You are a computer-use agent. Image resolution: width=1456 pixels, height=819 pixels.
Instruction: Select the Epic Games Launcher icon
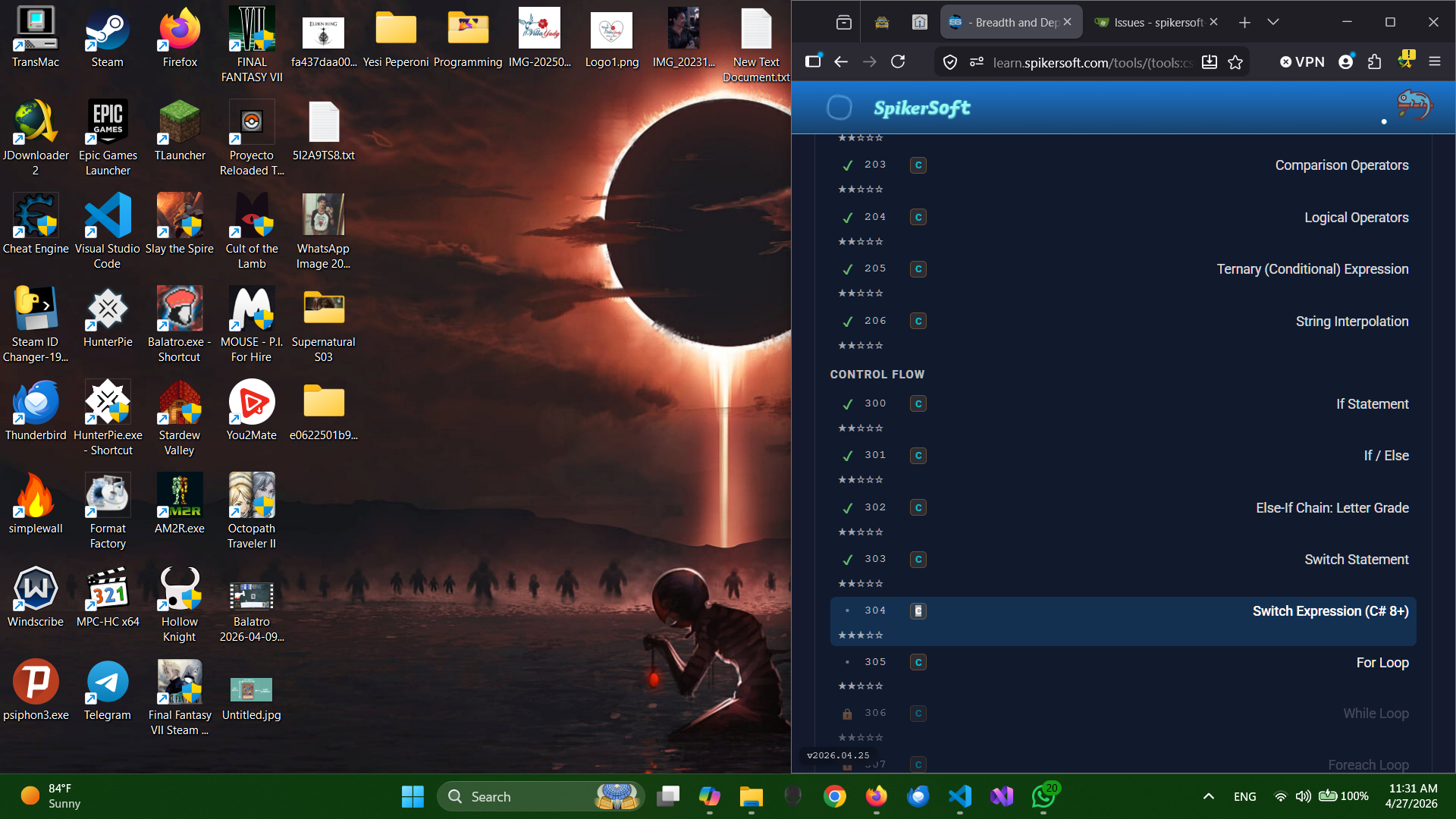pyautogui.click(x=108, y=138)
